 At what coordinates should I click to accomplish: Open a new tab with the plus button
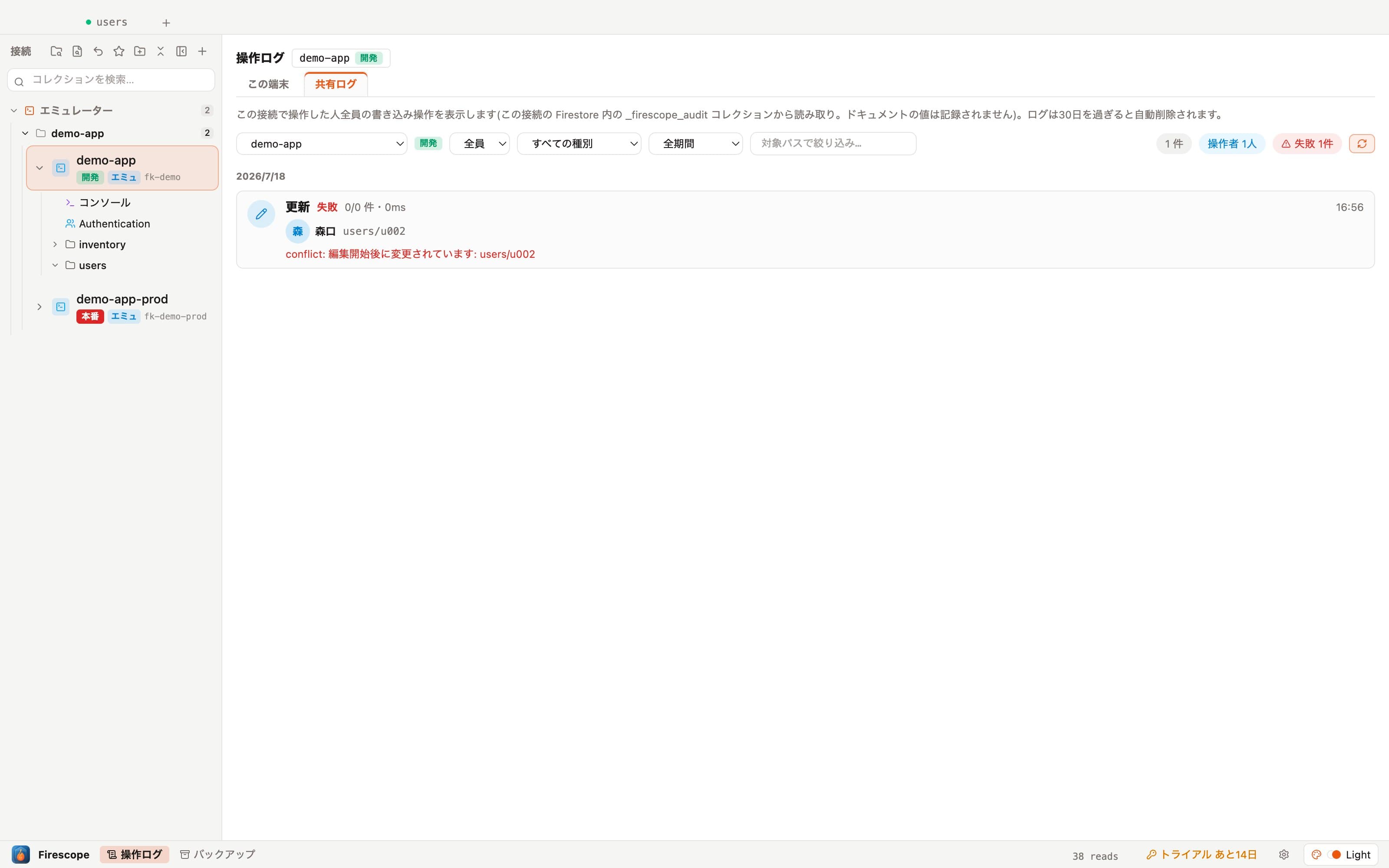[166, 23]
